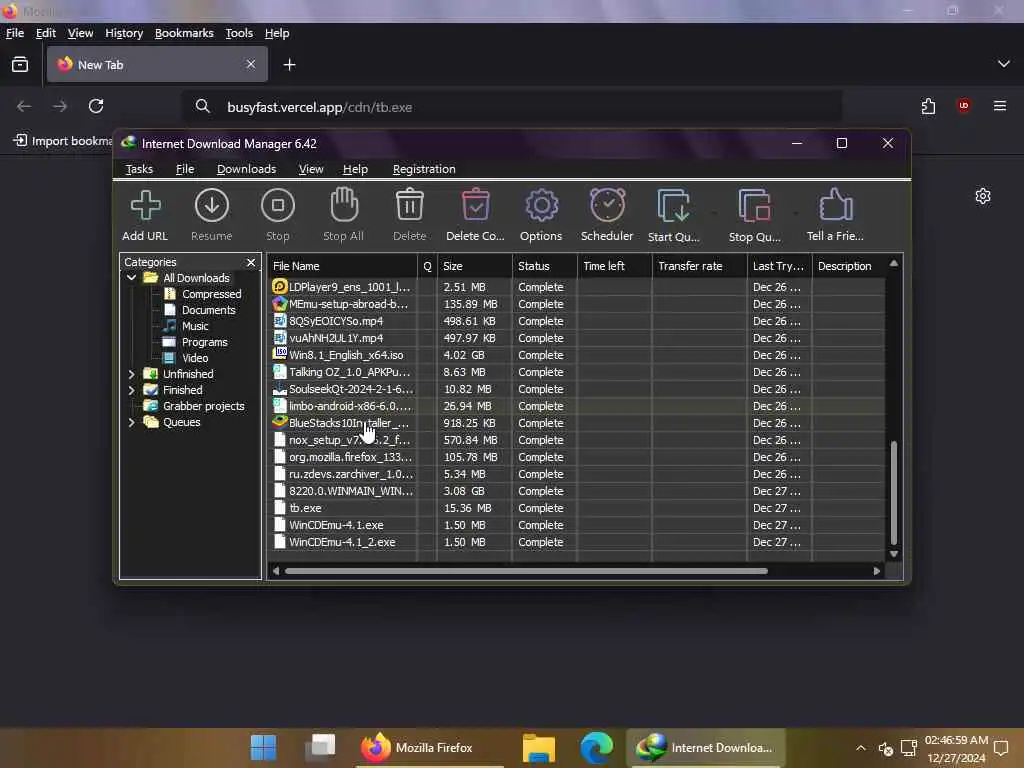Open Firefox Bookmarks menu

(184, 33)
